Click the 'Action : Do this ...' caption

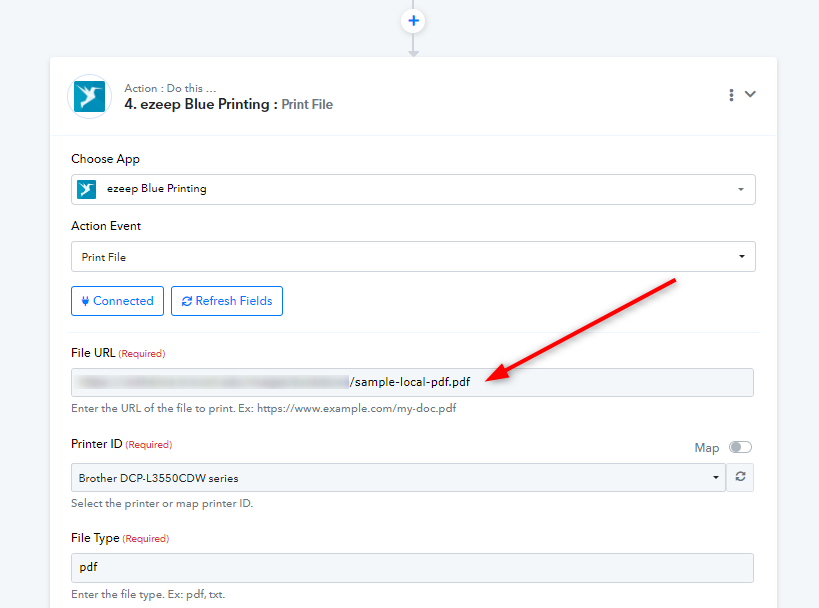(170, 88)
